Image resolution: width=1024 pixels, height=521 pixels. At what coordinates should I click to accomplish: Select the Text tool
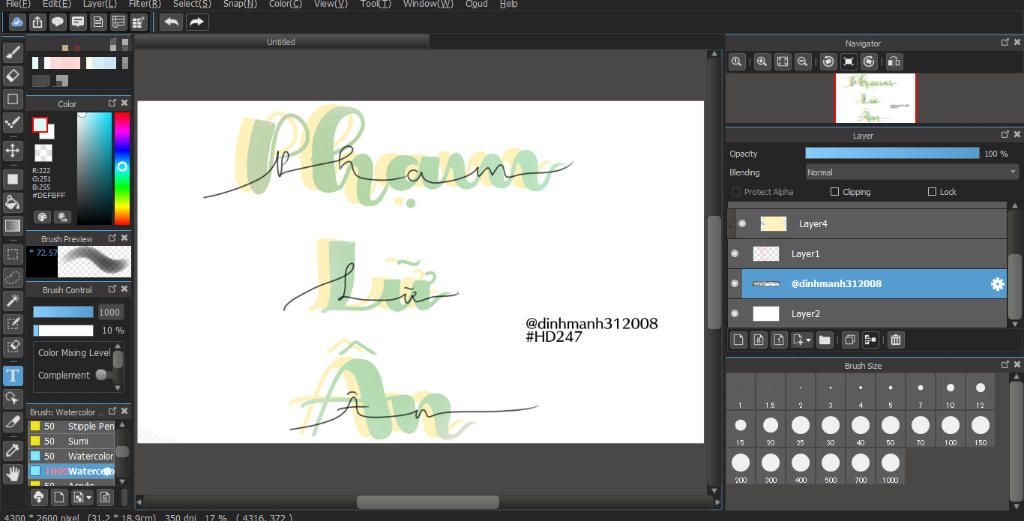click(12, 375)
